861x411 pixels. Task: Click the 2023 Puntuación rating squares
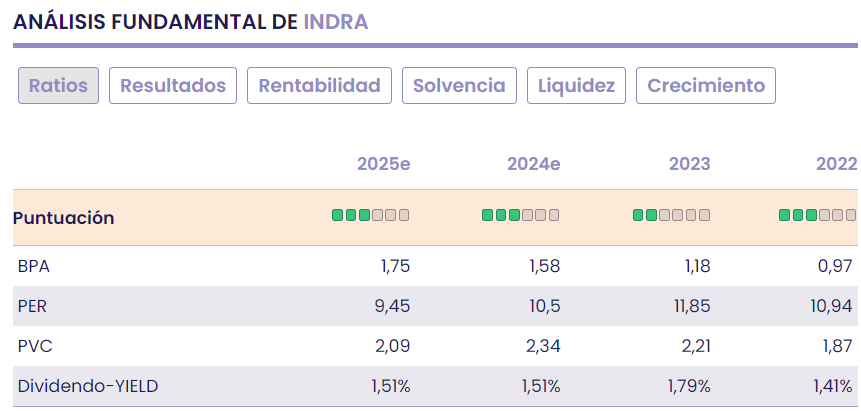click(x=671, y=215)
